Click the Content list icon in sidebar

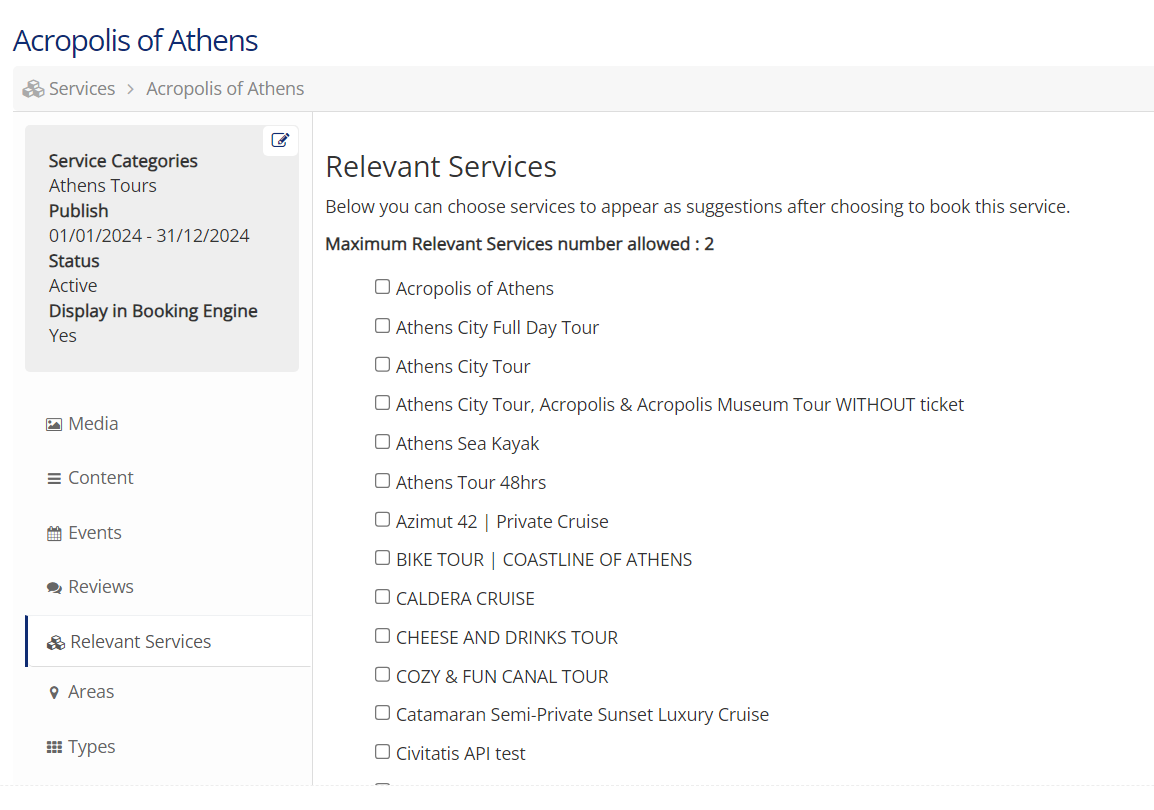coord(54,479)
